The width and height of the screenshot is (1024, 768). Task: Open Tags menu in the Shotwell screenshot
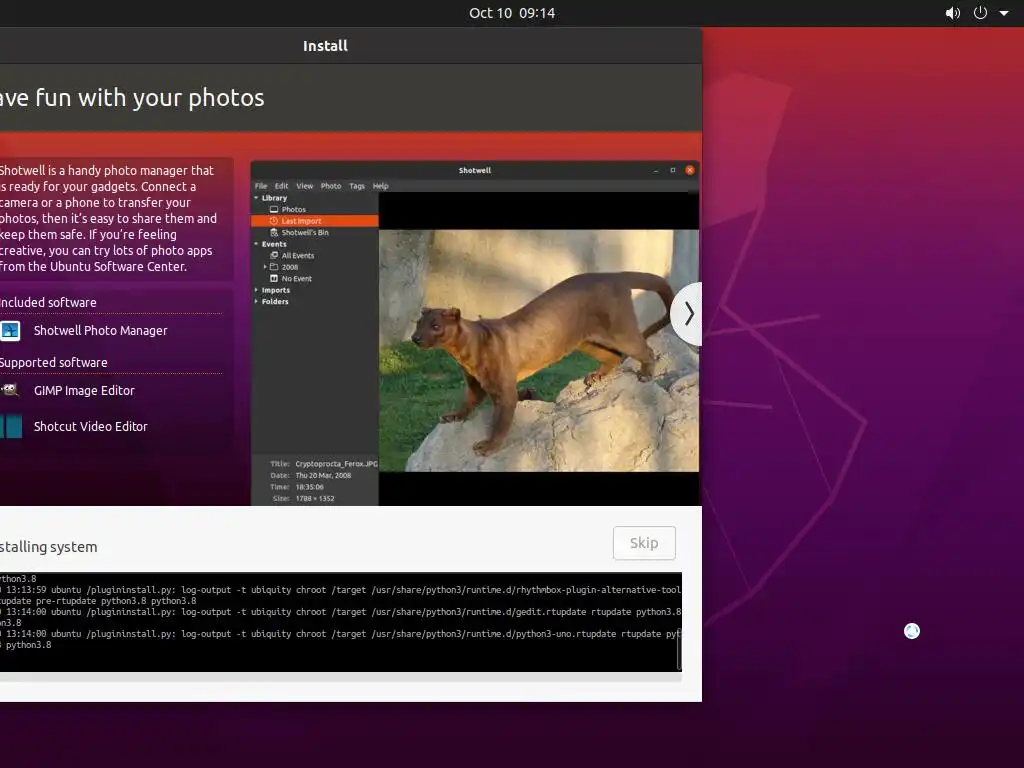357,186
